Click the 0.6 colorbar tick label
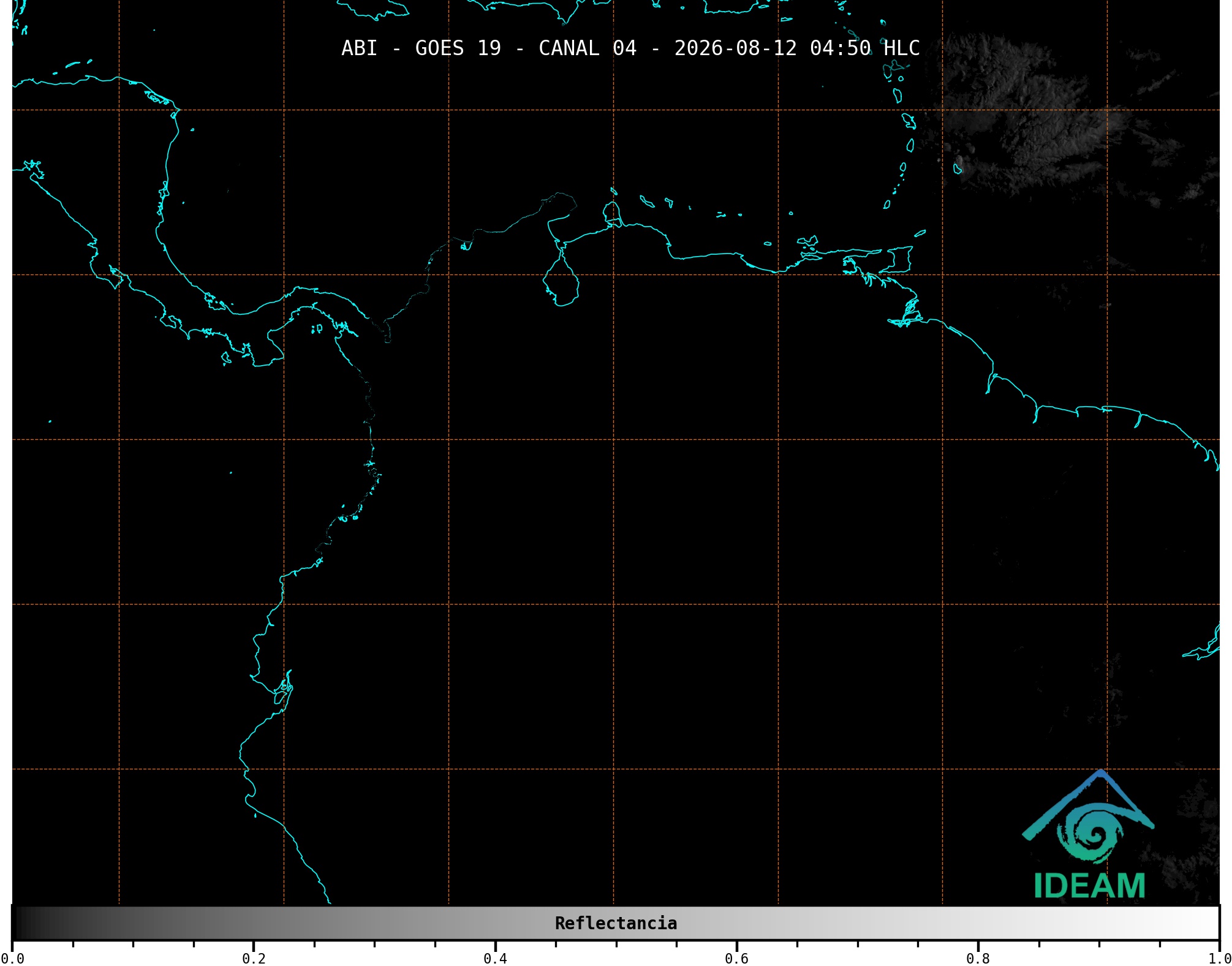Screen dimensions: 1232x966 [736, 959]
